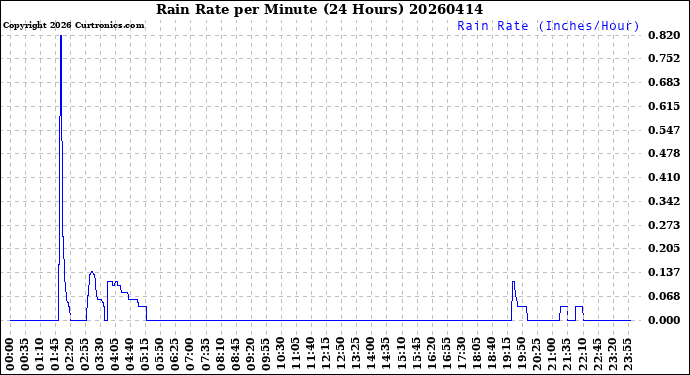Click the 0.478 y-axis value
Viewport: 690px width, 375px height.
tap(664, 154)
